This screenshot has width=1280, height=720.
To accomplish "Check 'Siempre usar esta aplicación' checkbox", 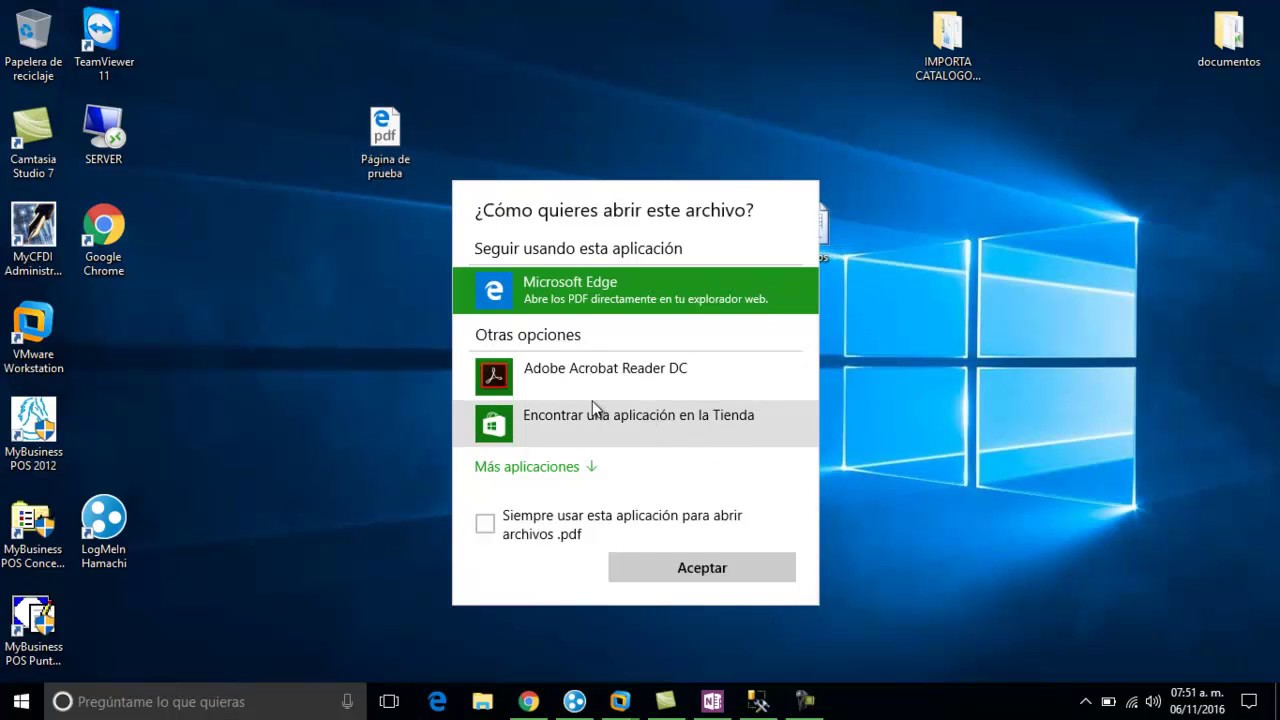I will coord(485,524).
